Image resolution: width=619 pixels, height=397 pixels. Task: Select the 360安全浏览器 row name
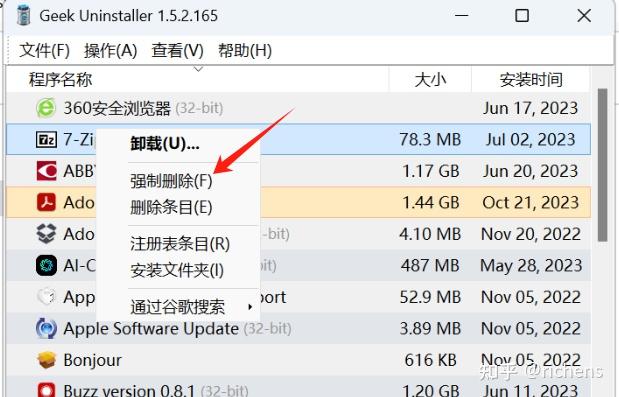pos(117,108)
